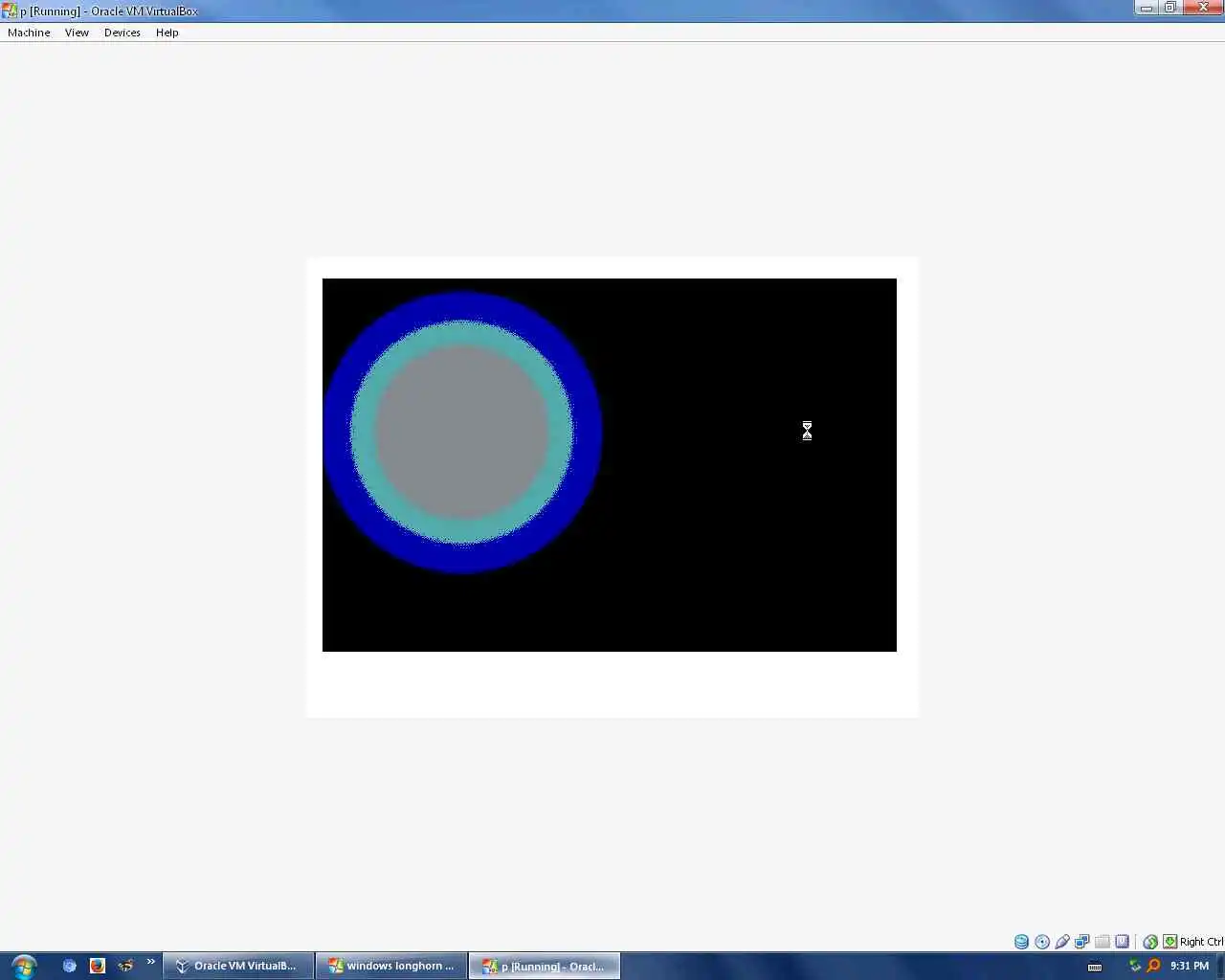Minimize the VirtualBox VM window
Image resolution: width=1225 pixels, height=980 pixels.
(1146, 8)
